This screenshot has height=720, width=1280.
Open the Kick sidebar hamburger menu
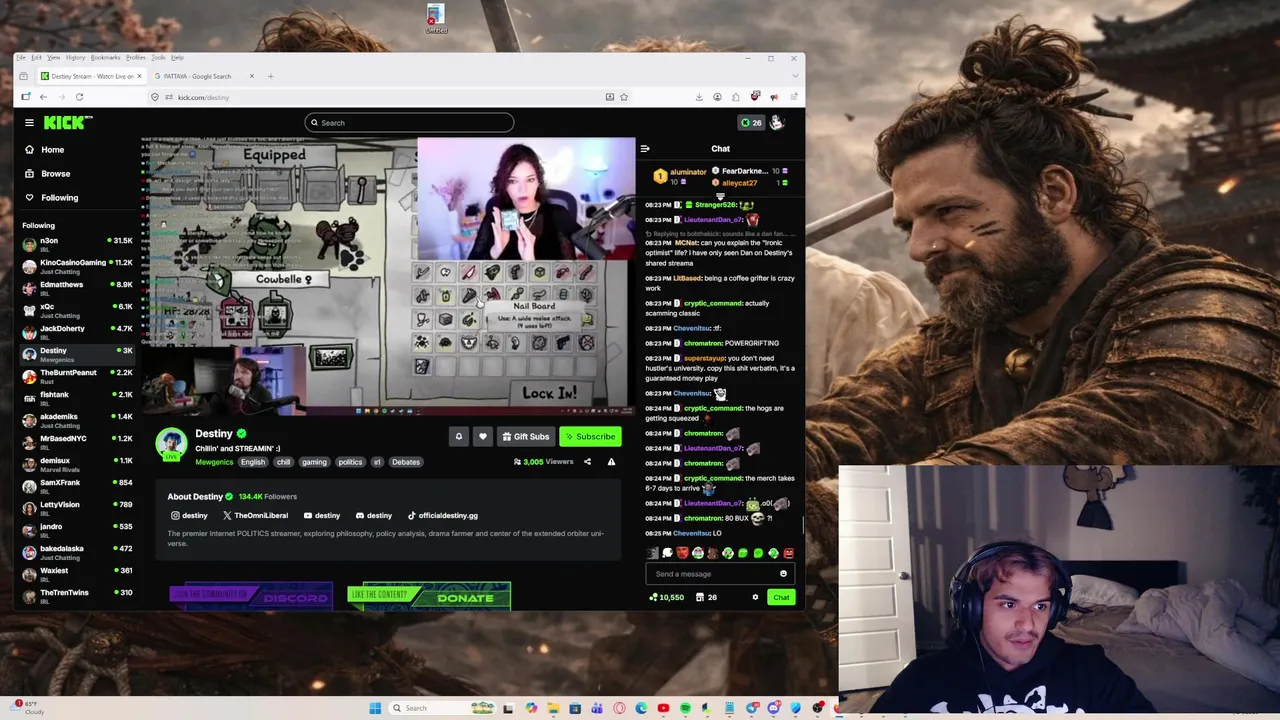pos(29,123)
